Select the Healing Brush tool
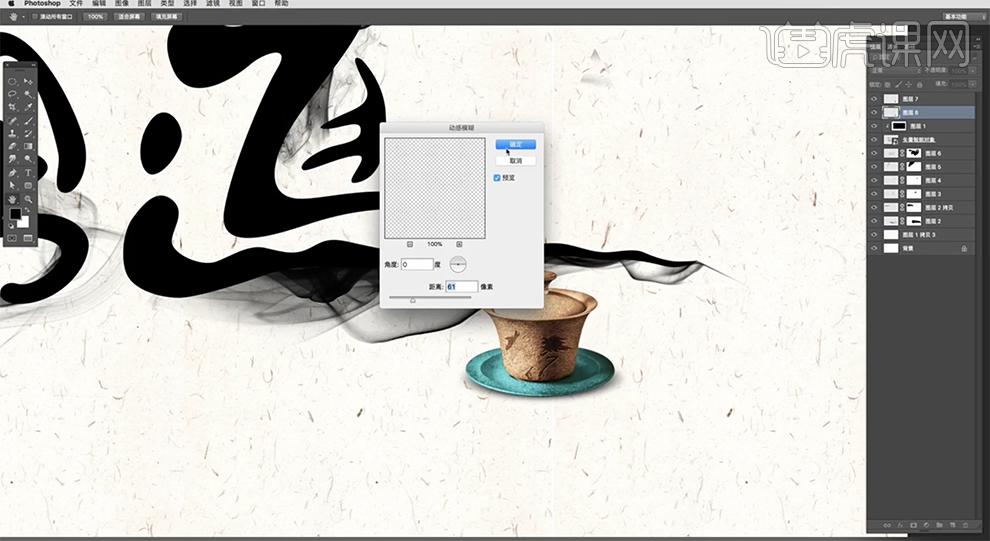990x541 pixels. click(x=13, y=121)
